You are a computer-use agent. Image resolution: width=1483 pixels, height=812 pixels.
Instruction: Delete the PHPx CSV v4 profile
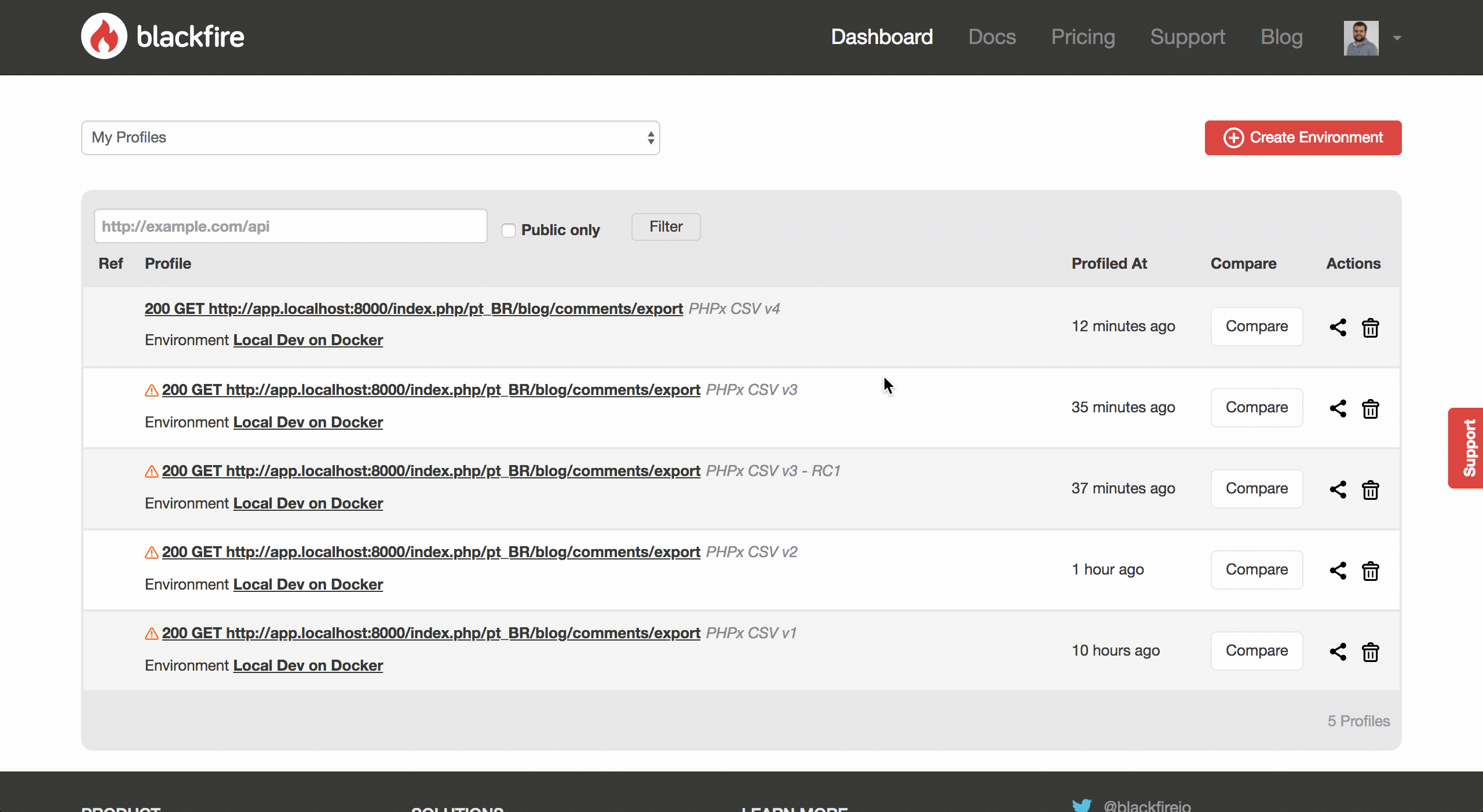point(1370,327)
